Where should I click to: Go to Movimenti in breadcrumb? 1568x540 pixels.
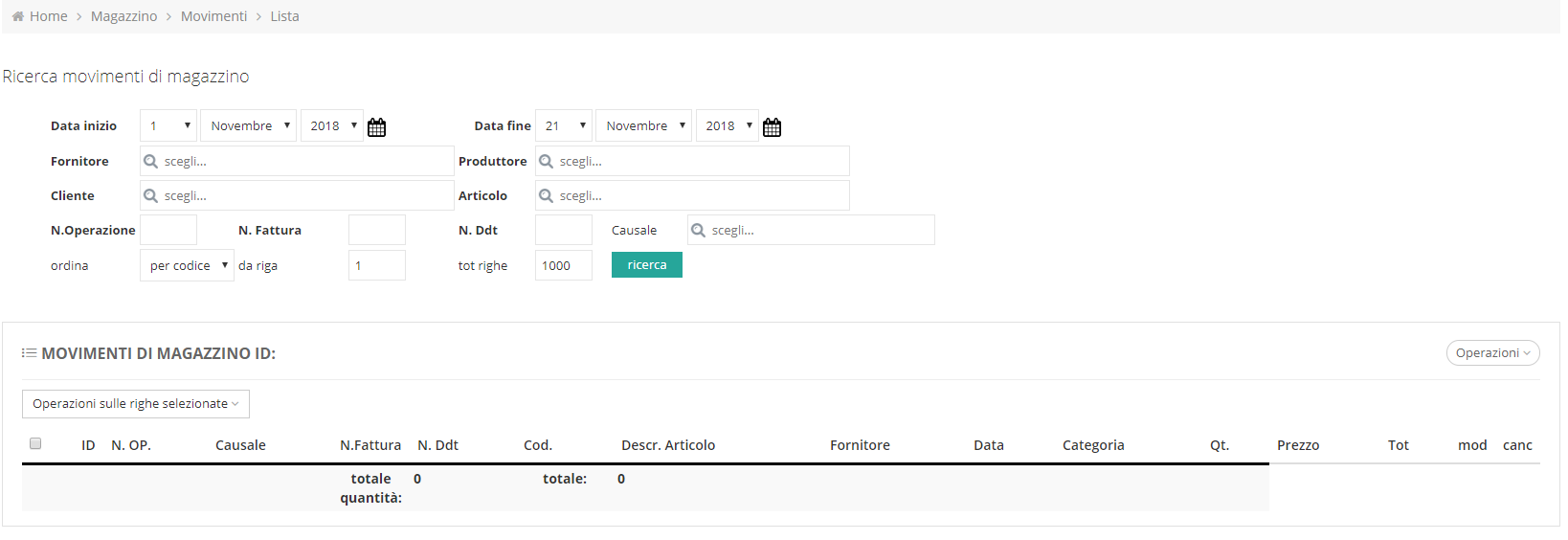[x=213, y=16]
